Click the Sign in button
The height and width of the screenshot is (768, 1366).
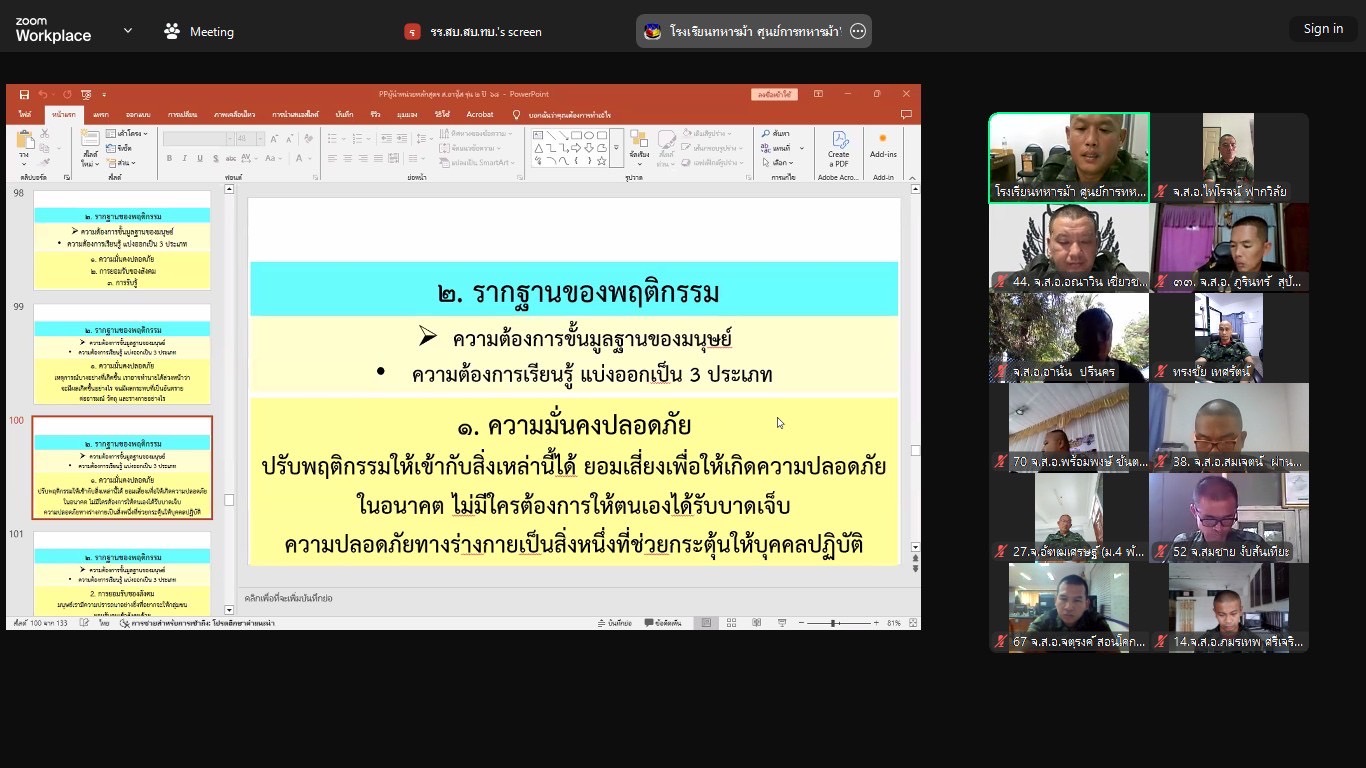(x=1322, y=29)
